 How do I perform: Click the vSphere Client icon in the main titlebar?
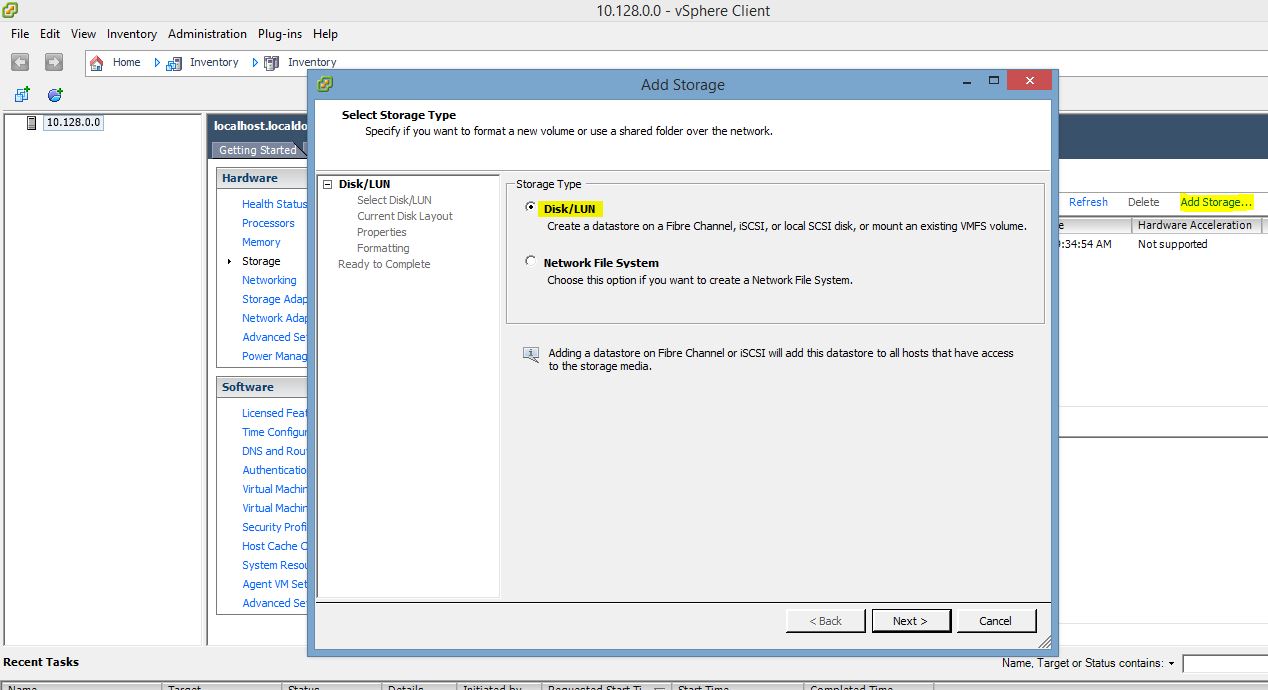[10, 11]
